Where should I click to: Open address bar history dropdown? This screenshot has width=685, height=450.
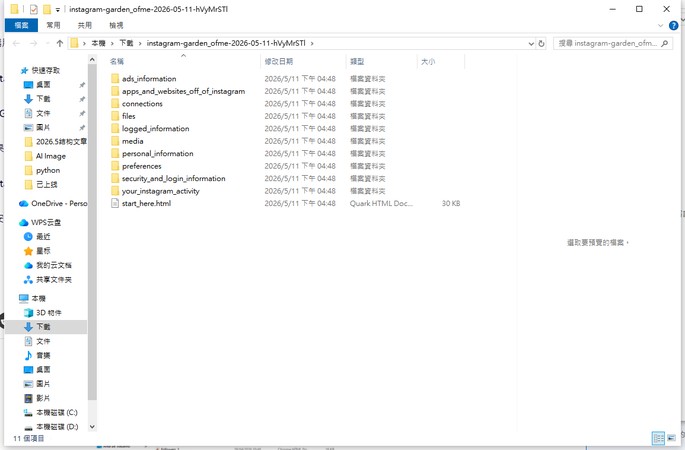click(x=531, y=43)
